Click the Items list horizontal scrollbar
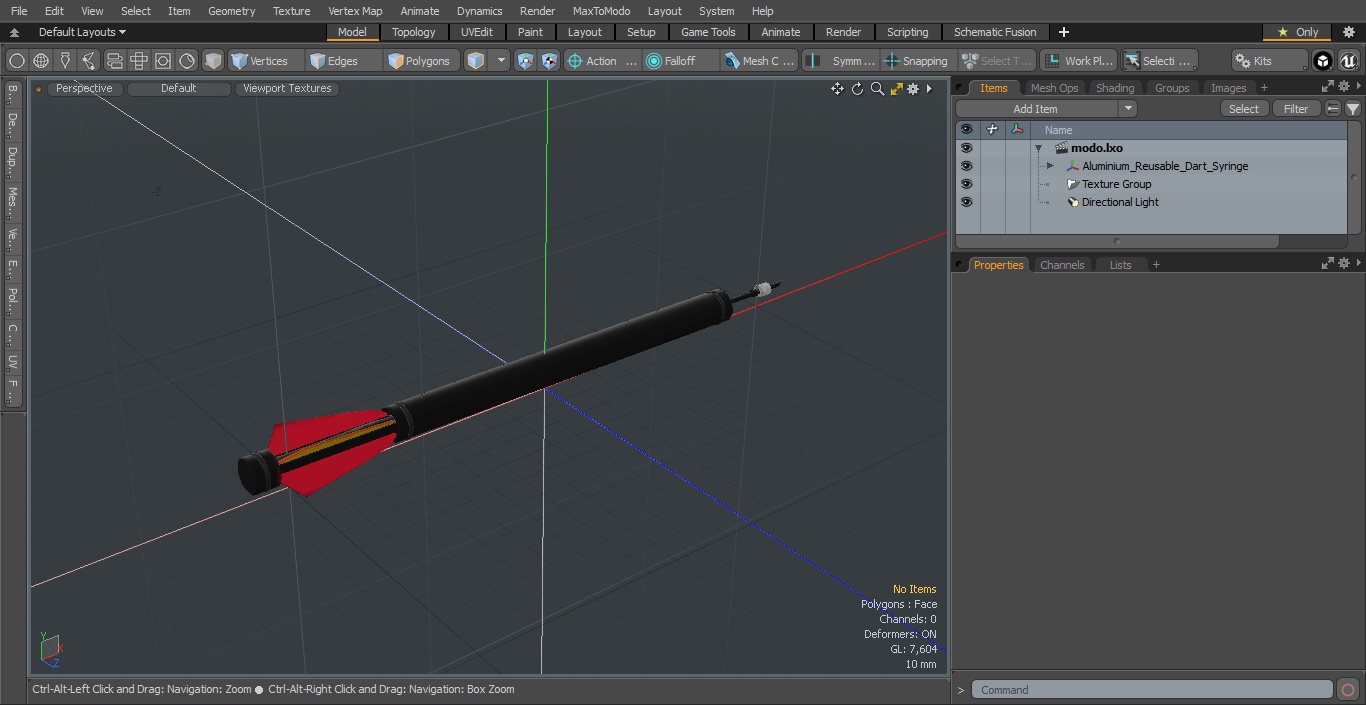Viewport: 1366px width, 705px height. point(1117,241)
